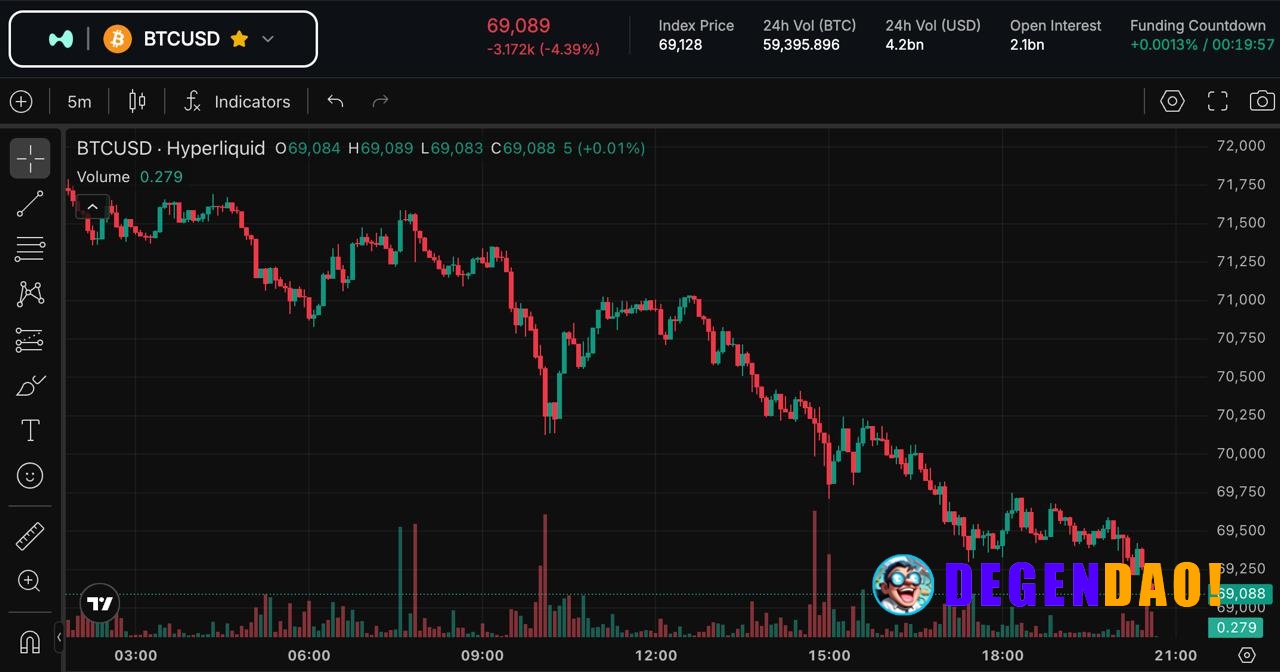The height and width of the screenshot is (672, 1280).
Task: Select the crosshair cursor tool
Action: click(x=30, y=158)
